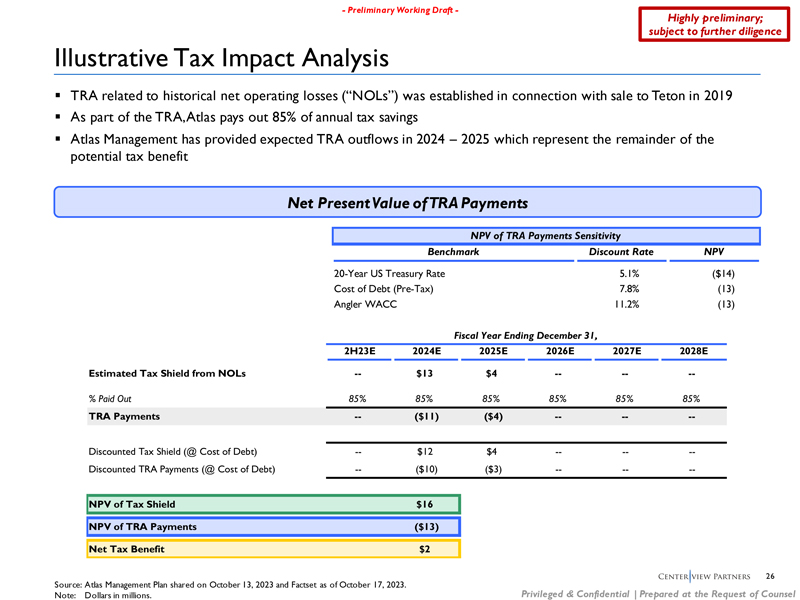Click the TRA Payments row label
Screen dimensions: 800x600
125,415
